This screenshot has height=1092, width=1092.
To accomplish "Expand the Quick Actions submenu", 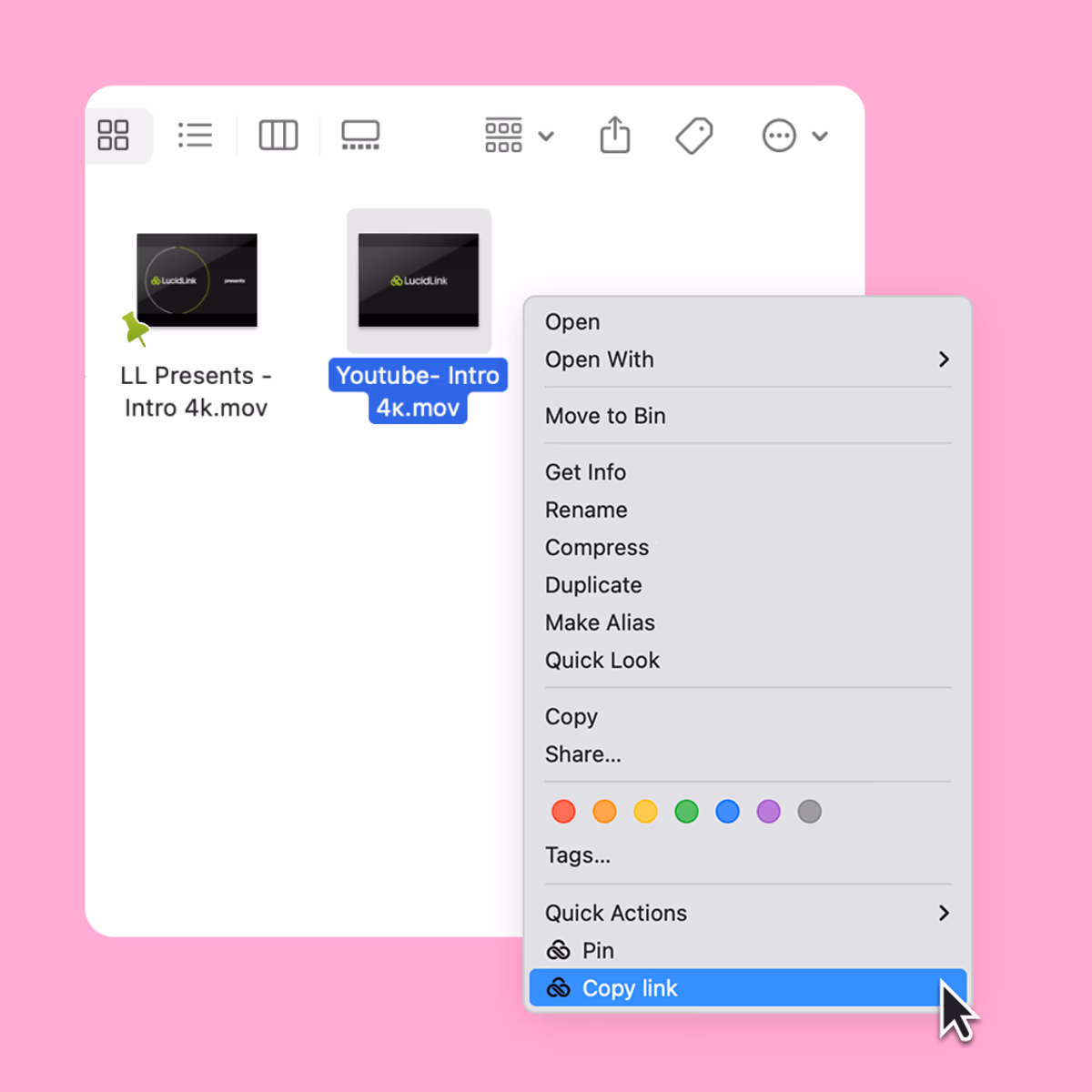I will [746, 913].
